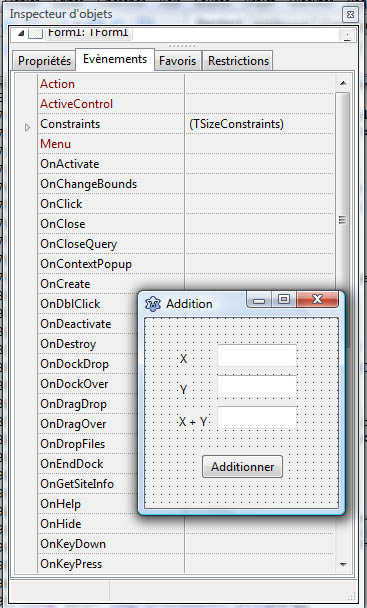Select the X label in Addition form

[183, 359]
